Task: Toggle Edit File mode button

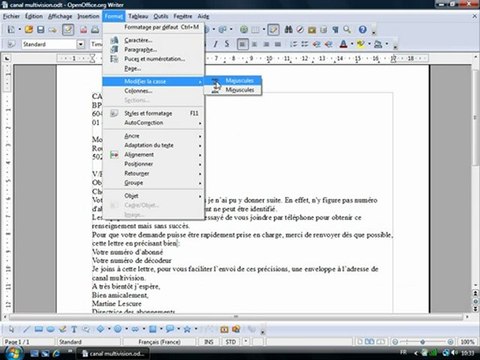Action: click(x=68, y=30)
